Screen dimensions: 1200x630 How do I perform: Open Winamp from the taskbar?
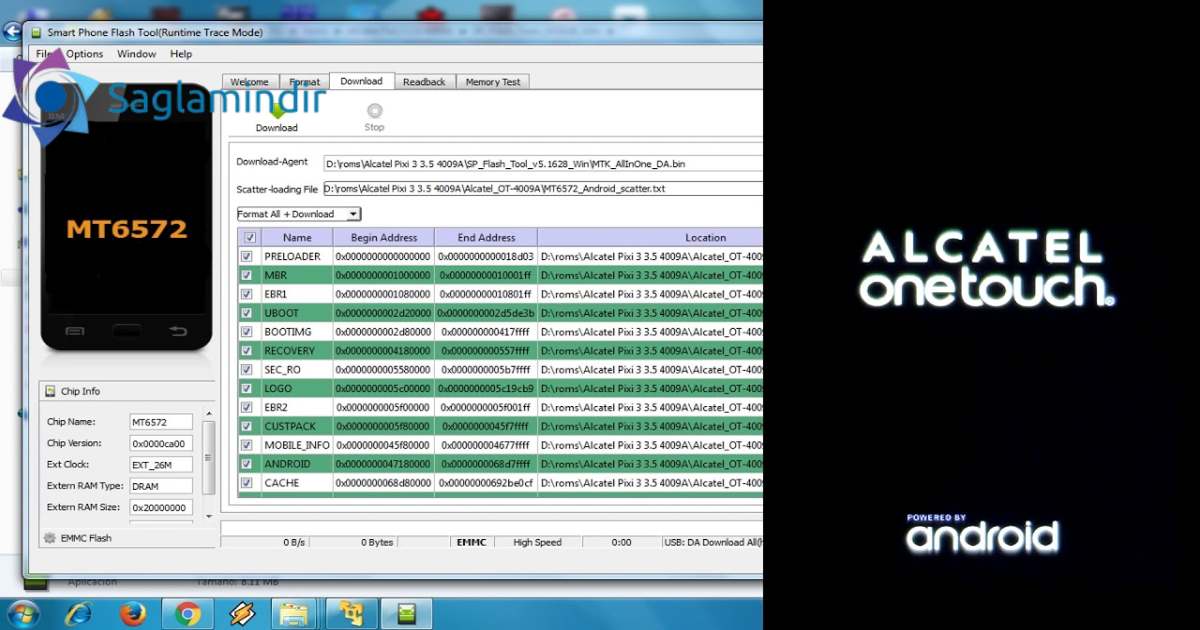(x=242, y=613)
